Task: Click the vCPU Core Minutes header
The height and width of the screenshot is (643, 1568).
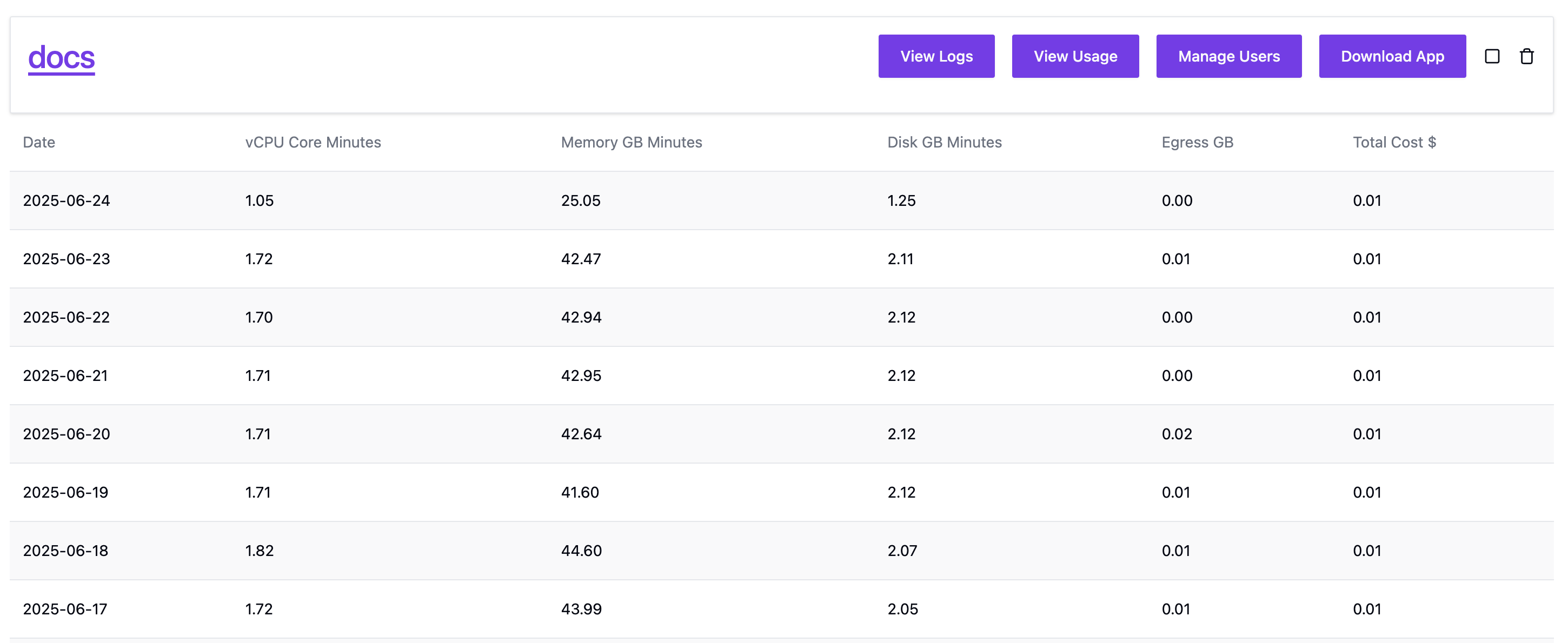Action: click(x=313, y=142)
